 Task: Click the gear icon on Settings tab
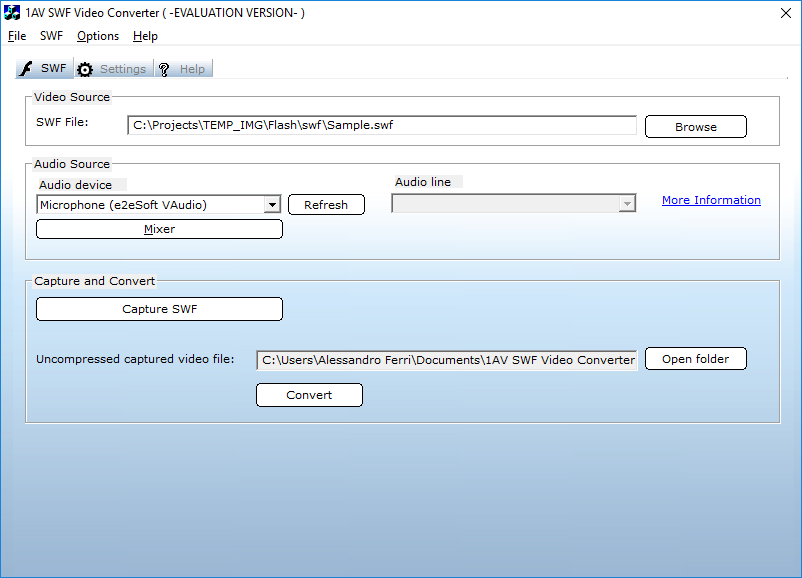coord(85,69)
